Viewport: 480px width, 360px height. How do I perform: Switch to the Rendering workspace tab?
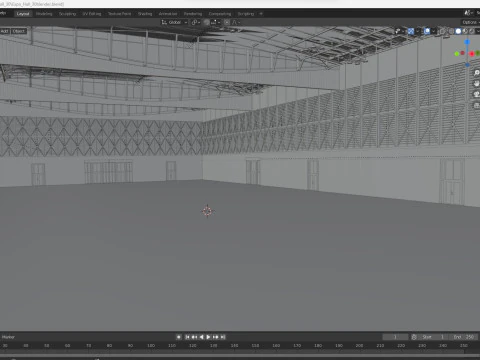pos(193,14)
